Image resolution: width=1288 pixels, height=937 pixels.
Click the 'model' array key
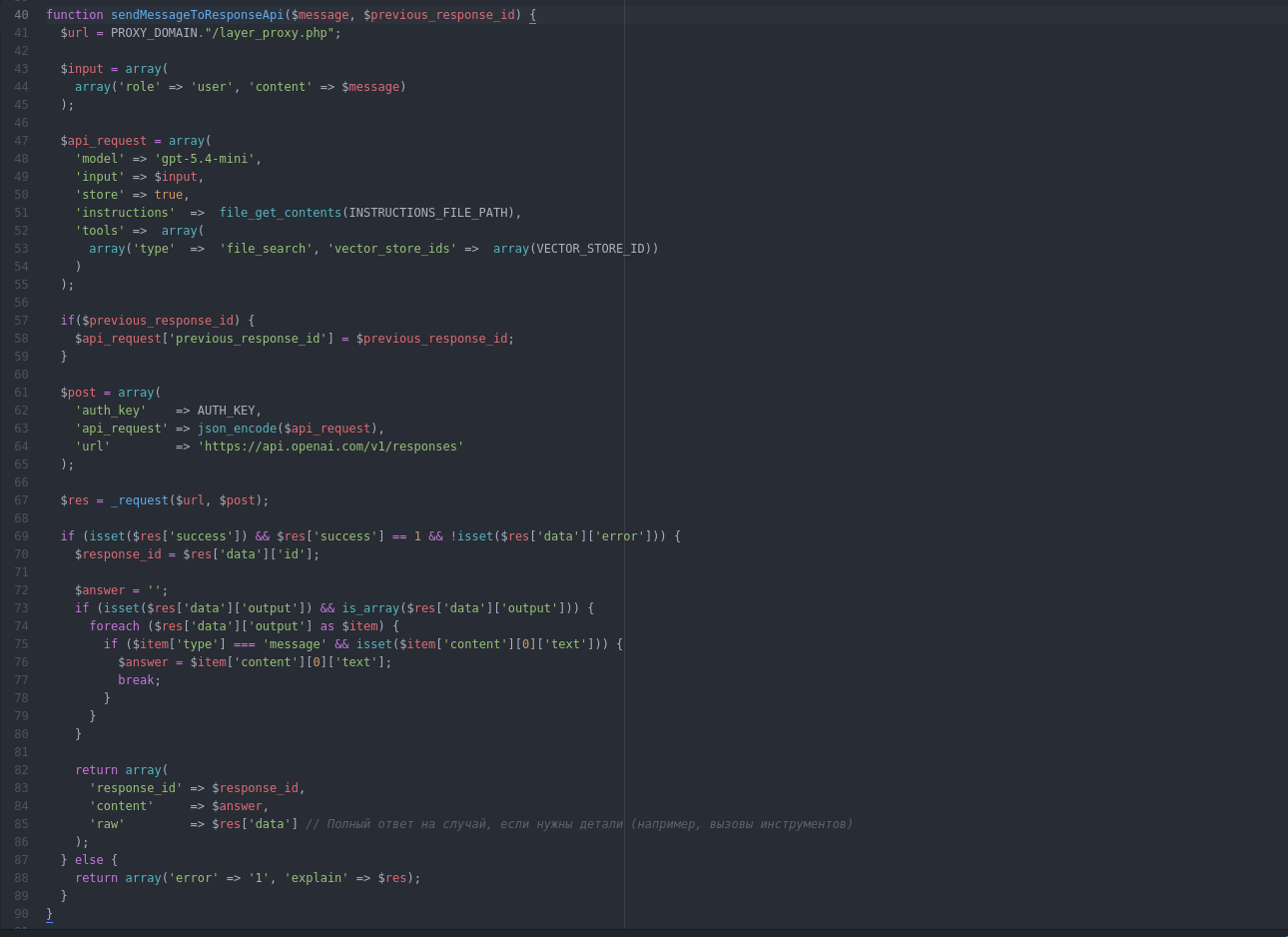(x=100, y=159)
